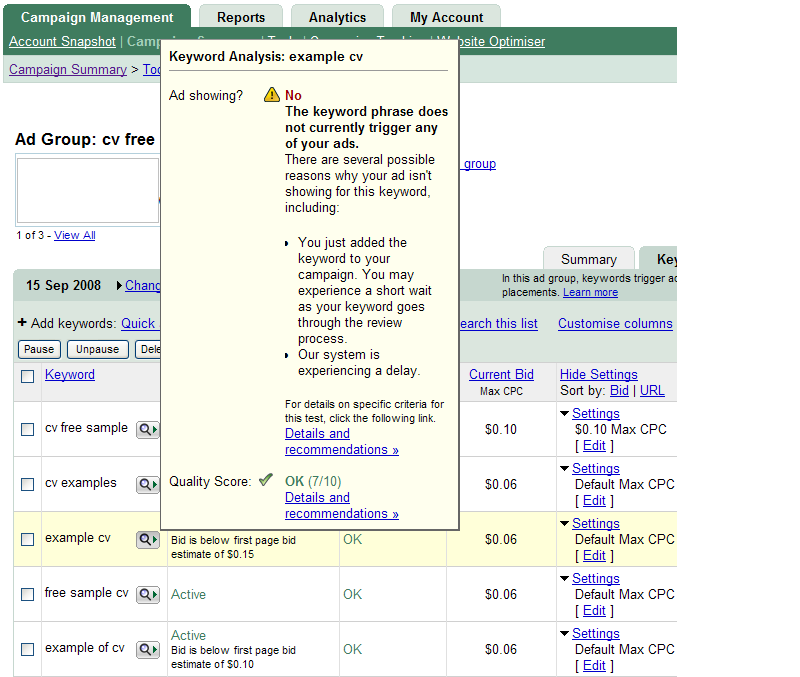Viewport: 800px width, 677px height.
Task: Click 'Bid is below first page bid estimate of $0.15'
Action: point(234,547)
